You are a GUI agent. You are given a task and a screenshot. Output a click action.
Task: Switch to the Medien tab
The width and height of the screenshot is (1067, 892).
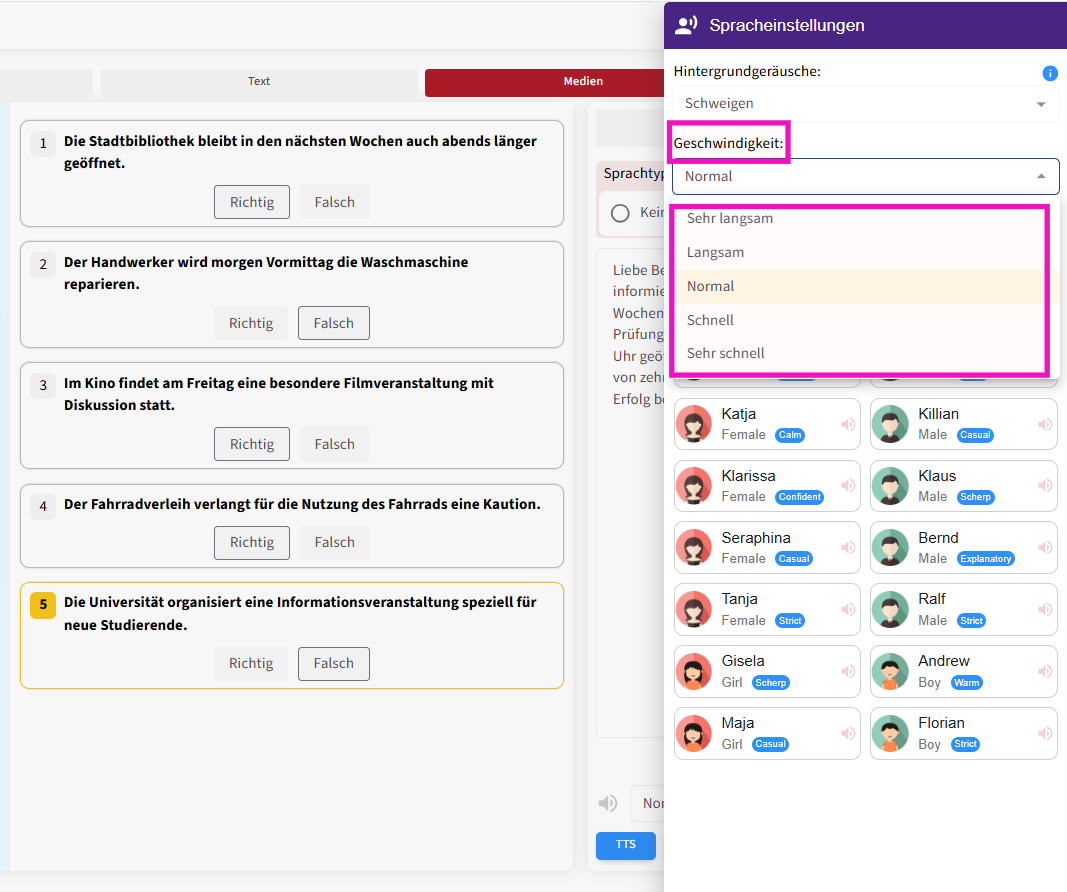point(583,82)
